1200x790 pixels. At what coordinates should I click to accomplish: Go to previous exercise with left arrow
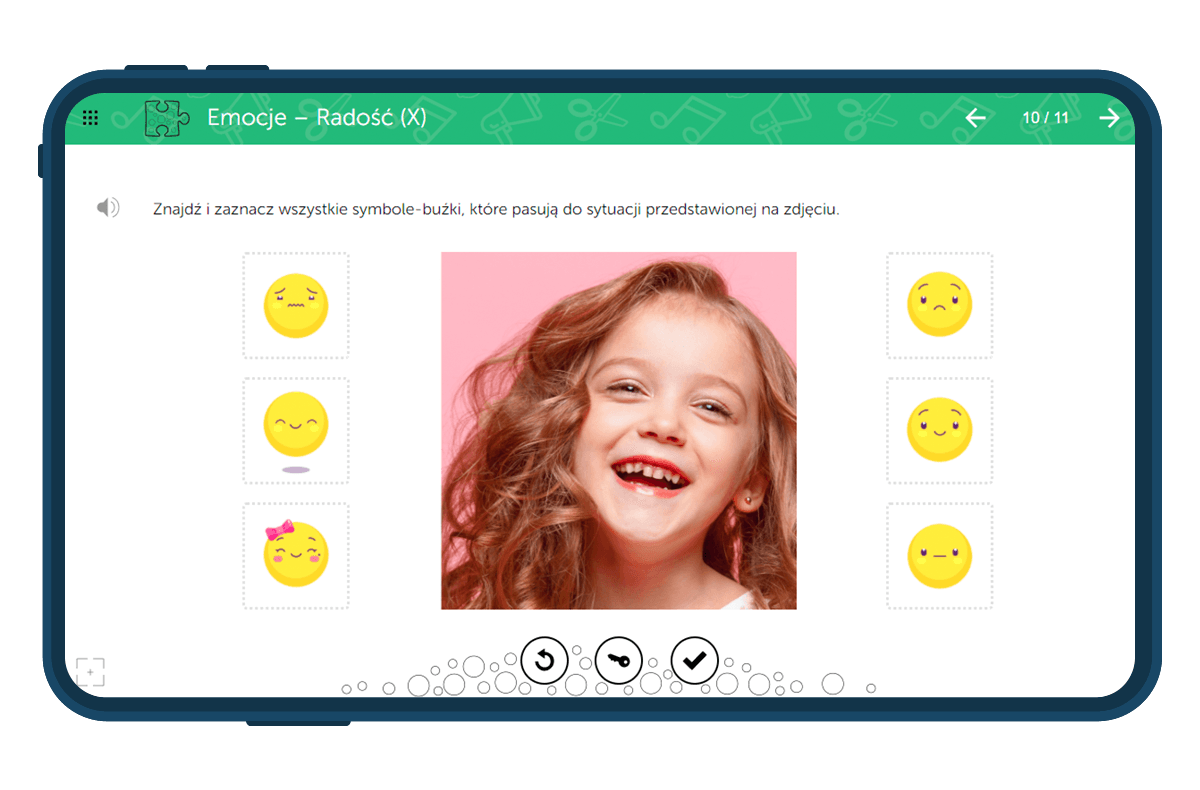[x=975, y=118]
